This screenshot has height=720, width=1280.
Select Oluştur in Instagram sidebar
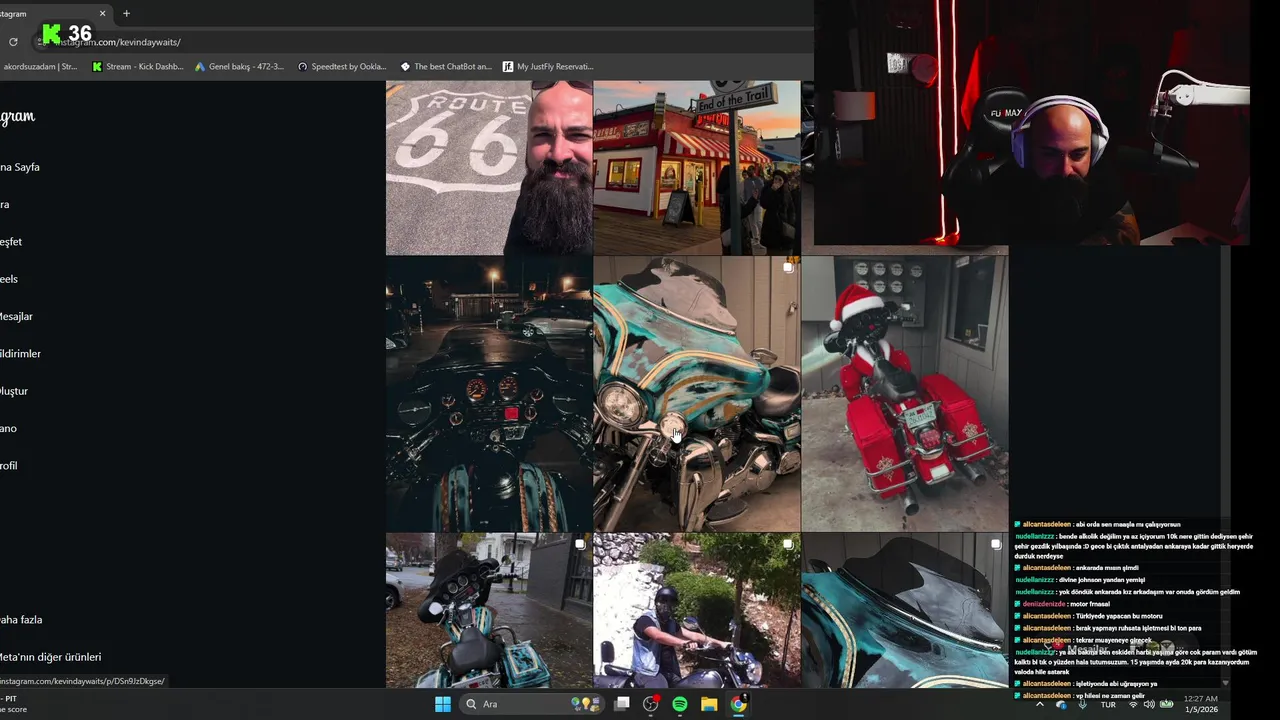[14, 391]
